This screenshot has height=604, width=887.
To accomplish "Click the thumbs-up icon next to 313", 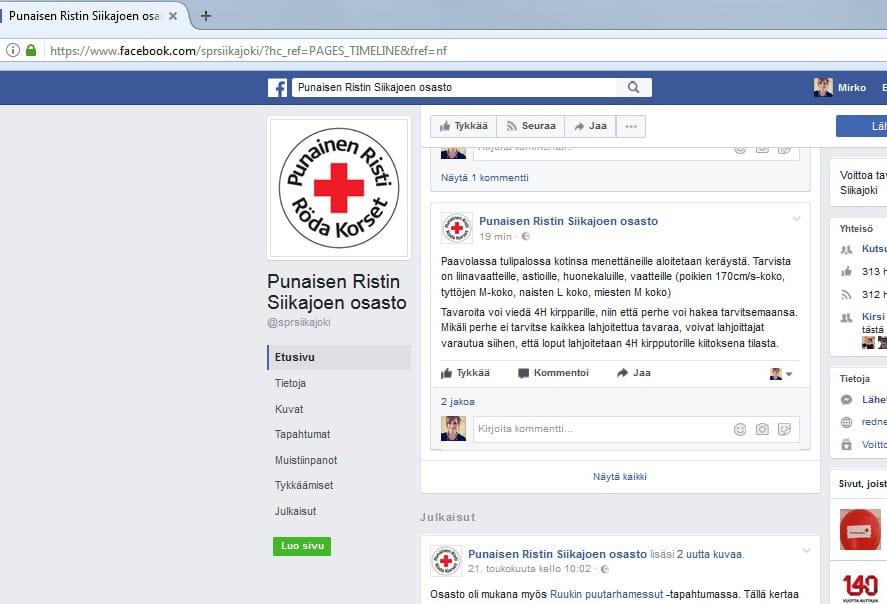I will point(846,271).
